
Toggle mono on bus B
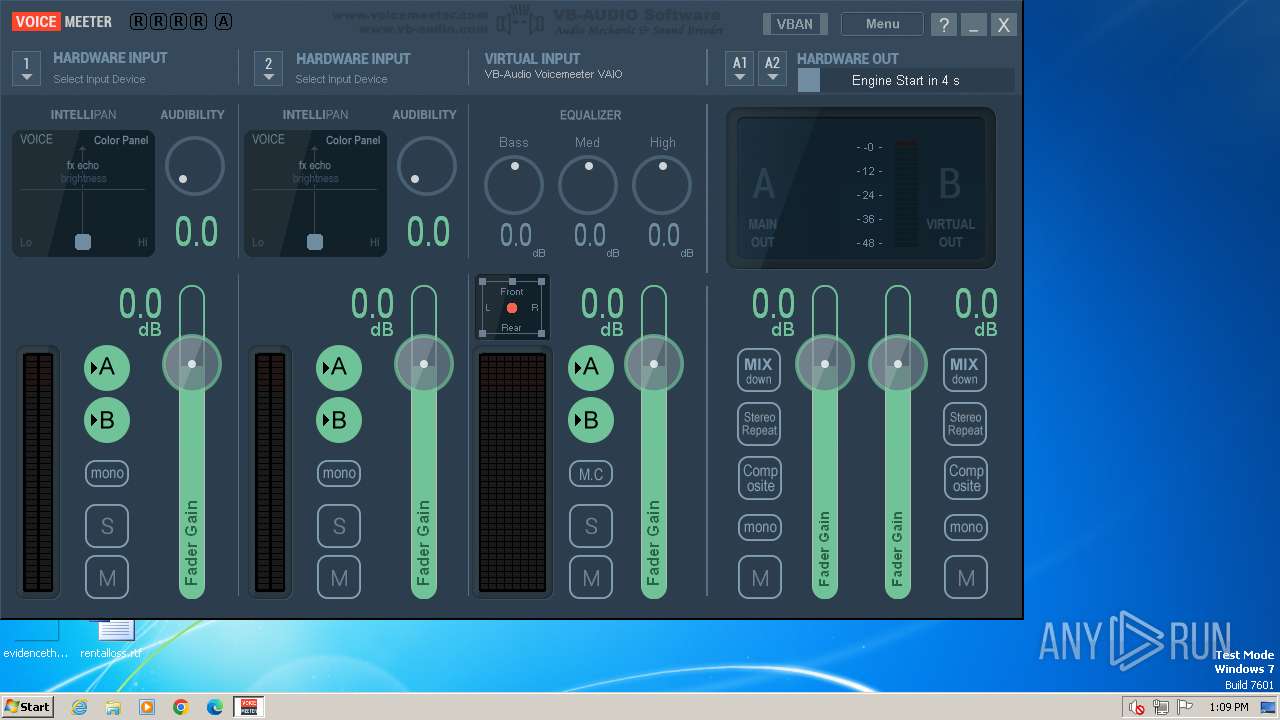pos(966,527)
